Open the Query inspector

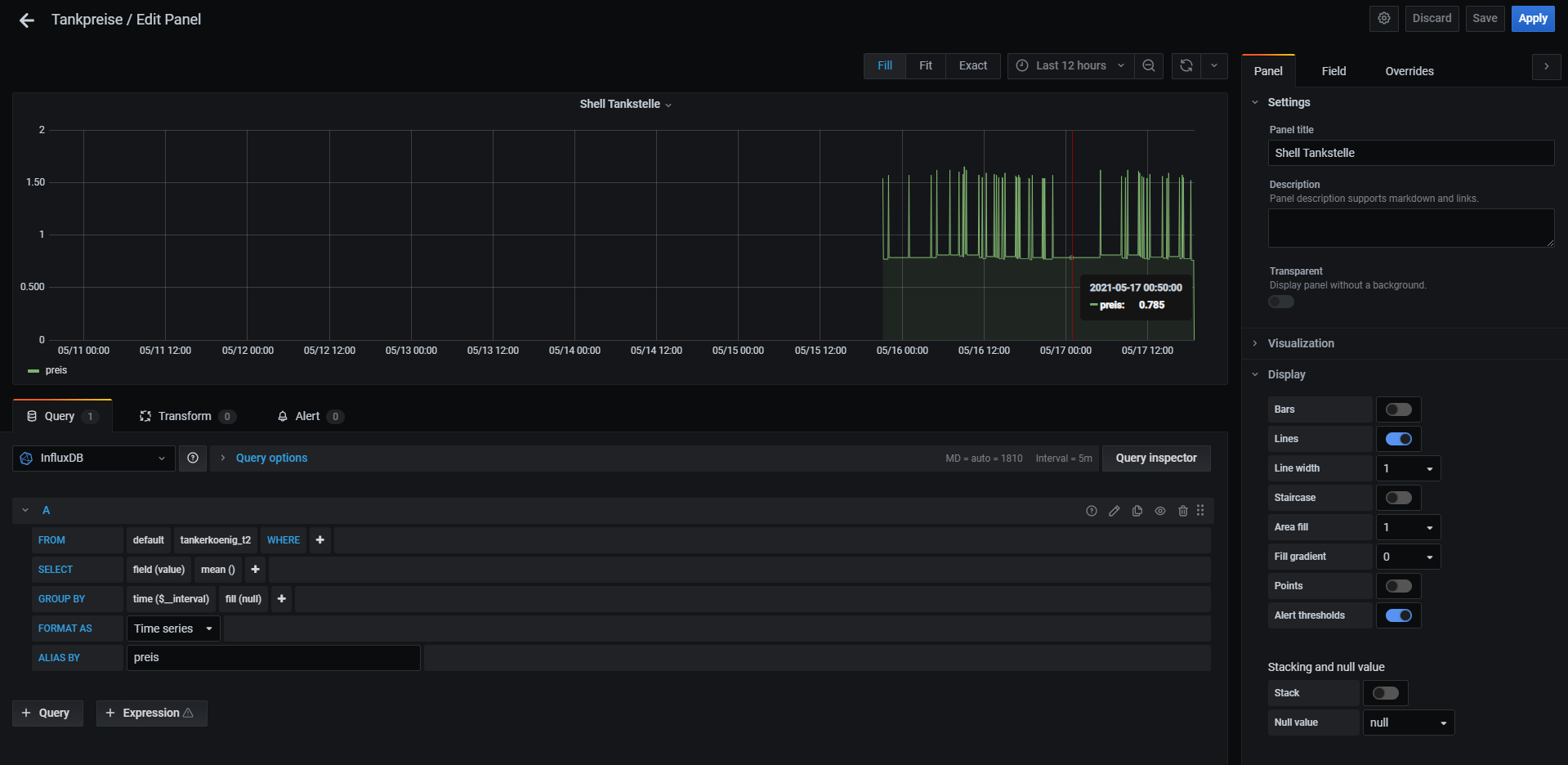coord(1155,459)
